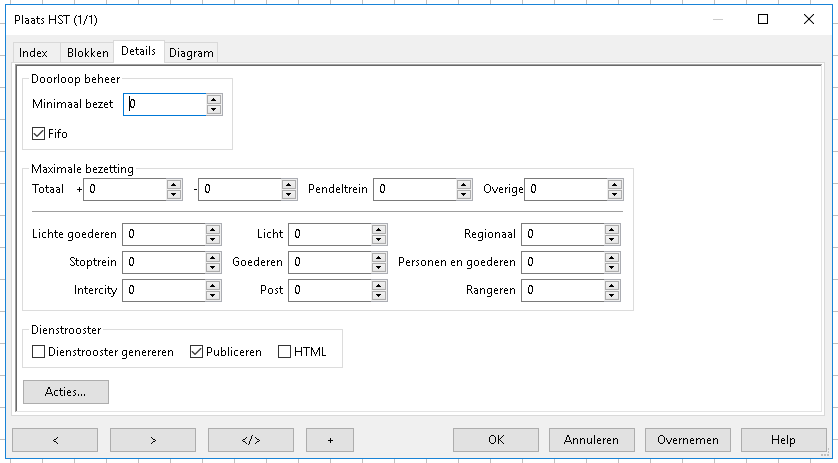The height and width of the screenshot is (463, 838).
Task: Open the Blokken tab
Action: pos(86,53)
